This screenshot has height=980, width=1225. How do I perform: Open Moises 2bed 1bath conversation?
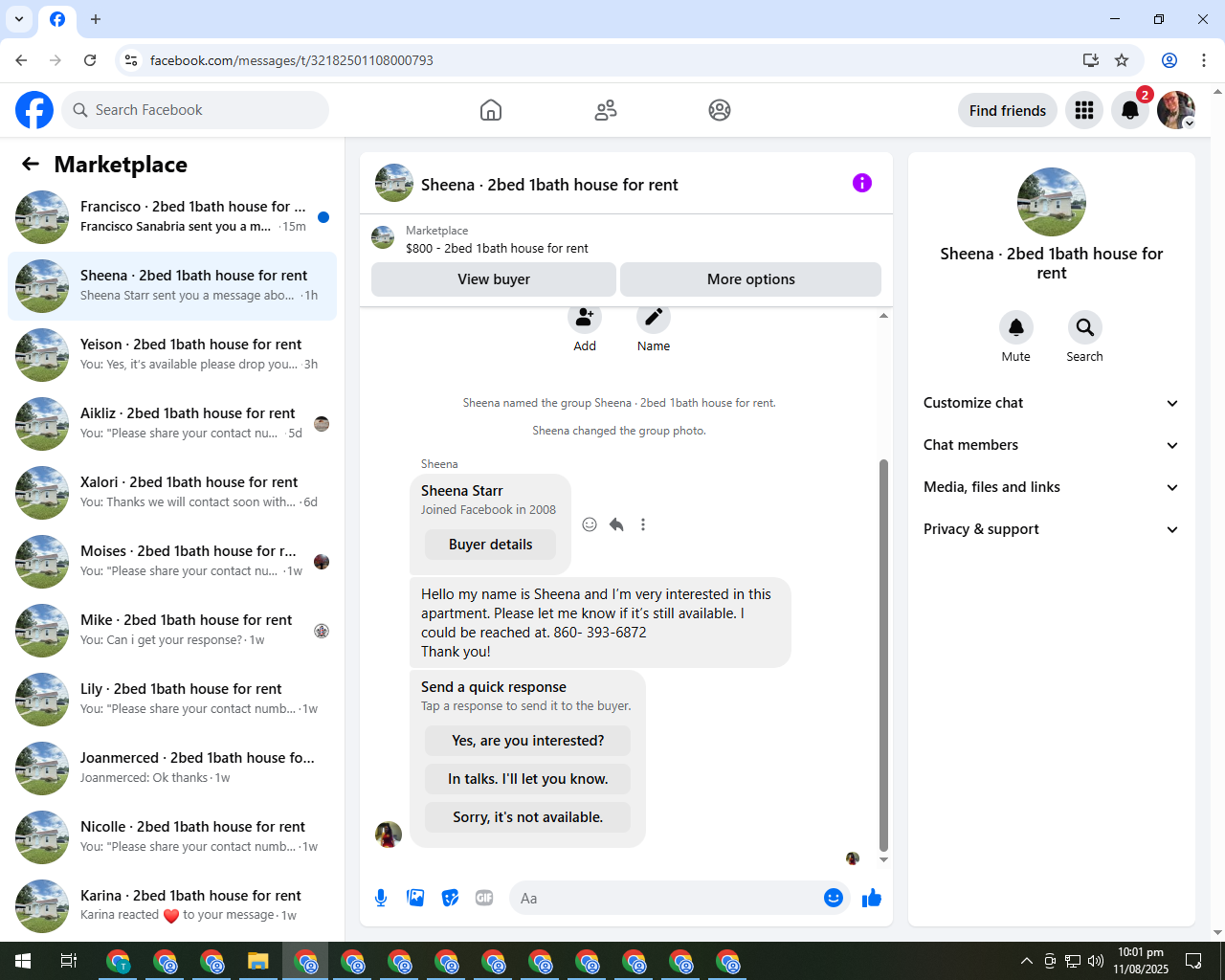(172, 562)
